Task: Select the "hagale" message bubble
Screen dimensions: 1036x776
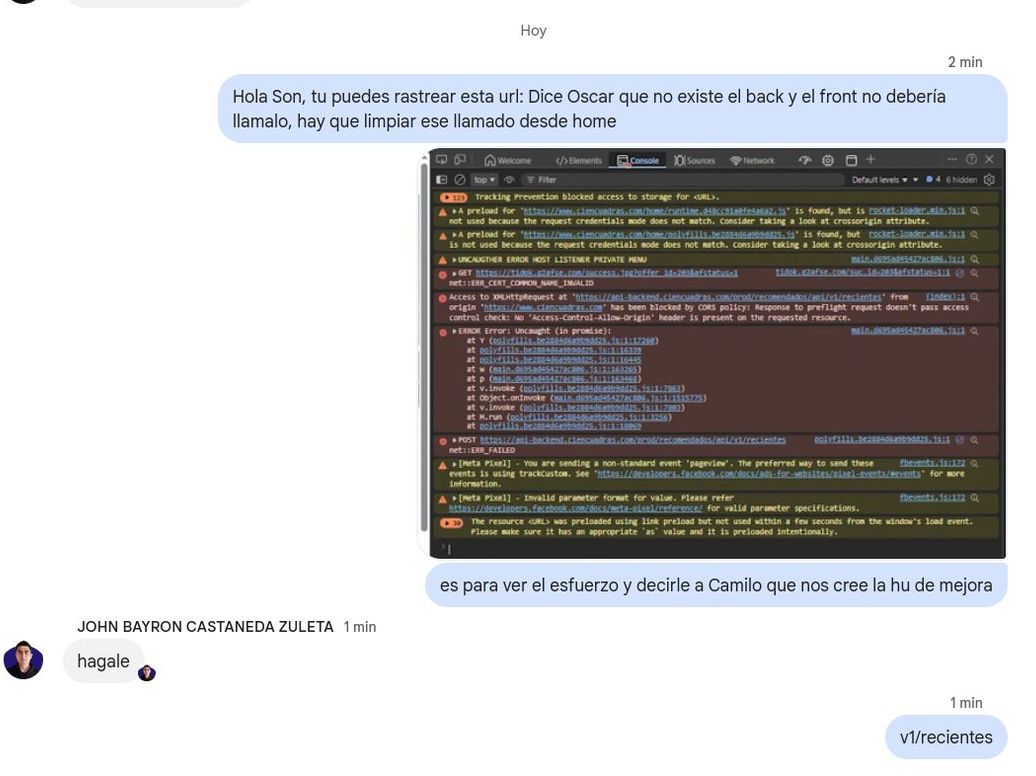Action: (x=104, y=661)
